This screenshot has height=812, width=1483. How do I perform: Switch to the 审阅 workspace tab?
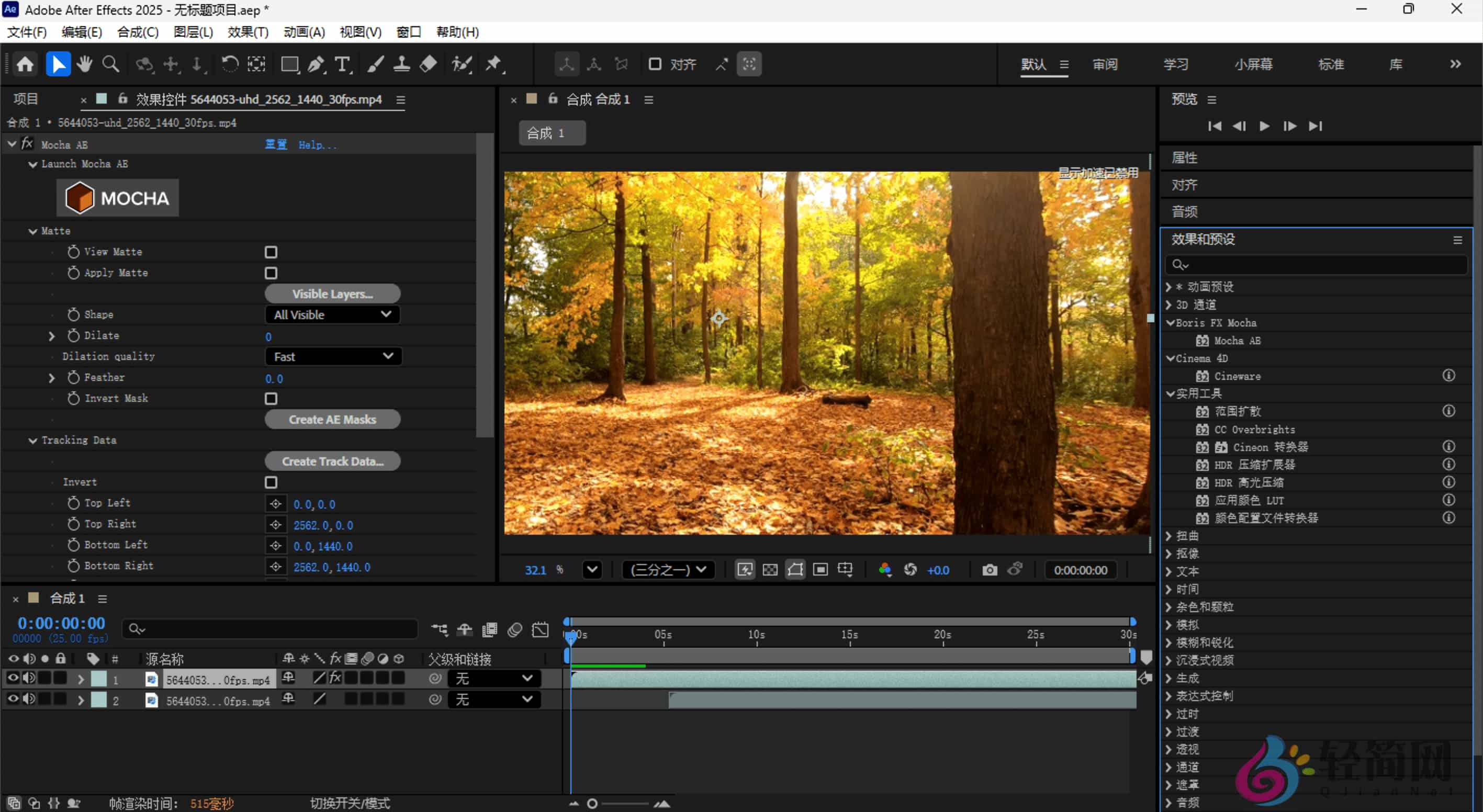point(1105,64)
